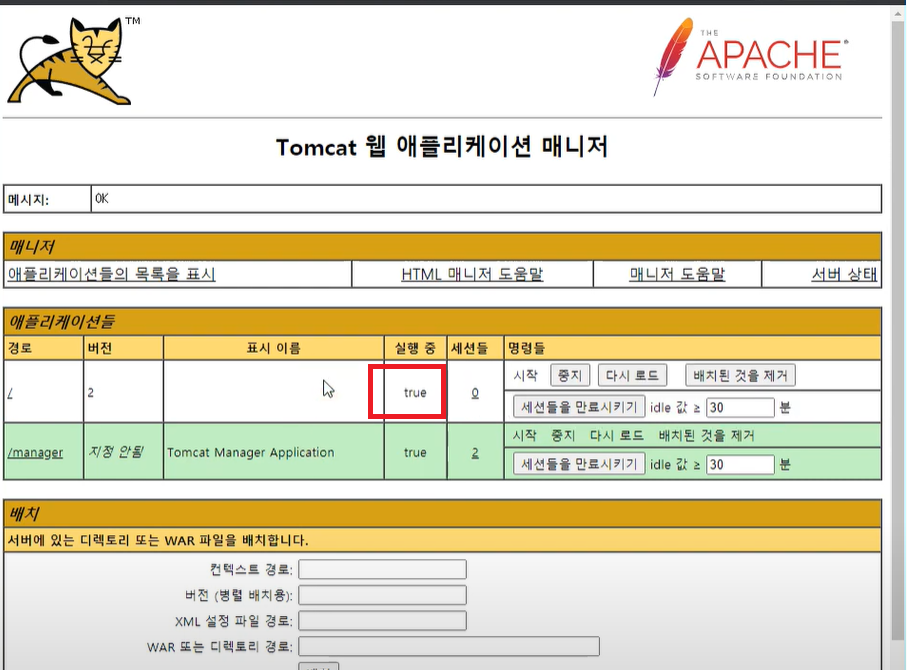
Task: Click 세션들을 만료시키기 for root app
Action: (x=579, y=407)
